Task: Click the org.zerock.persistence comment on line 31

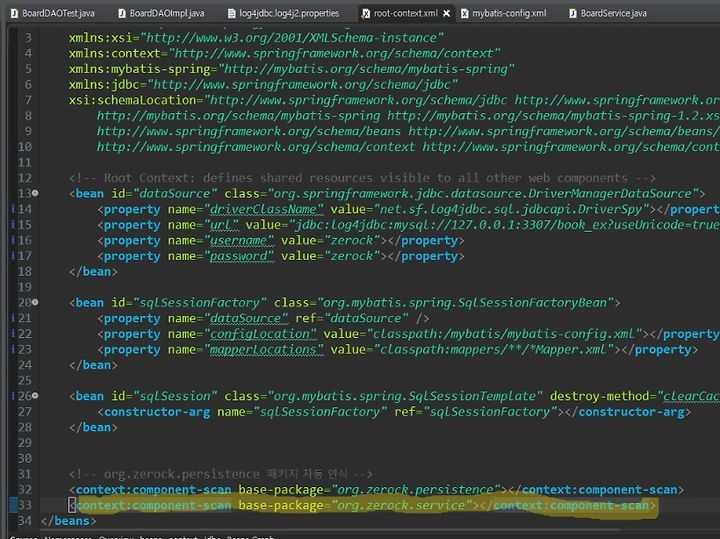Action: click(220, 474)
